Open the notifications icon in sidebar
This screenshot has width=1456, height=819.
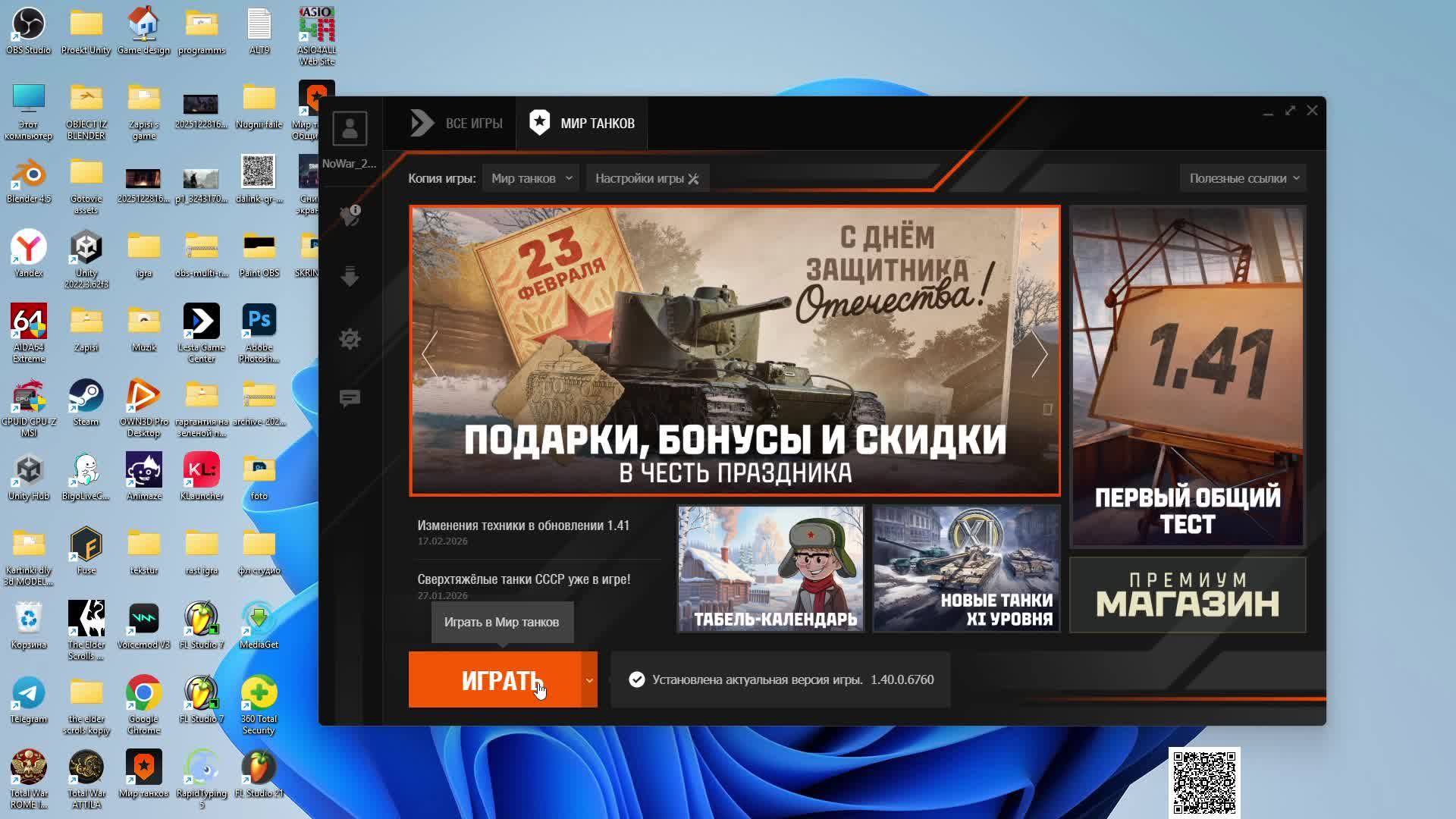coord(350,215)
